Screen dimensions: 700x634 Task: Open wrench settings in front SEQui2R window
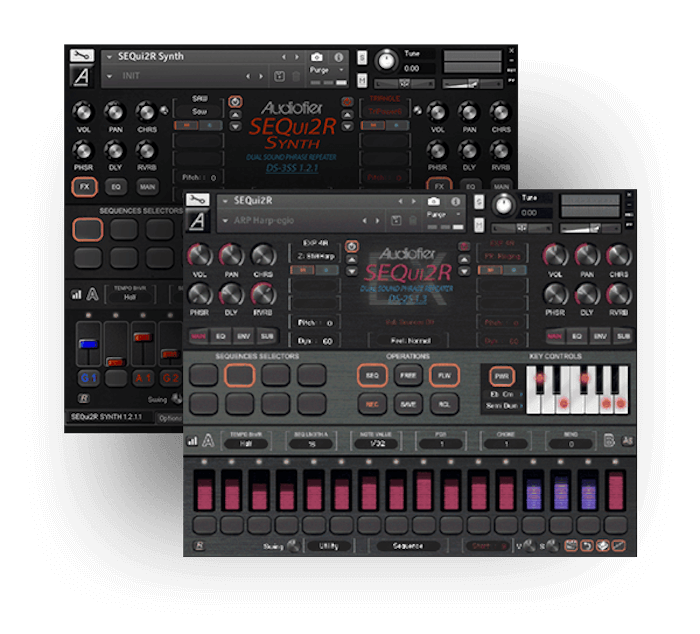coord(197,200)
